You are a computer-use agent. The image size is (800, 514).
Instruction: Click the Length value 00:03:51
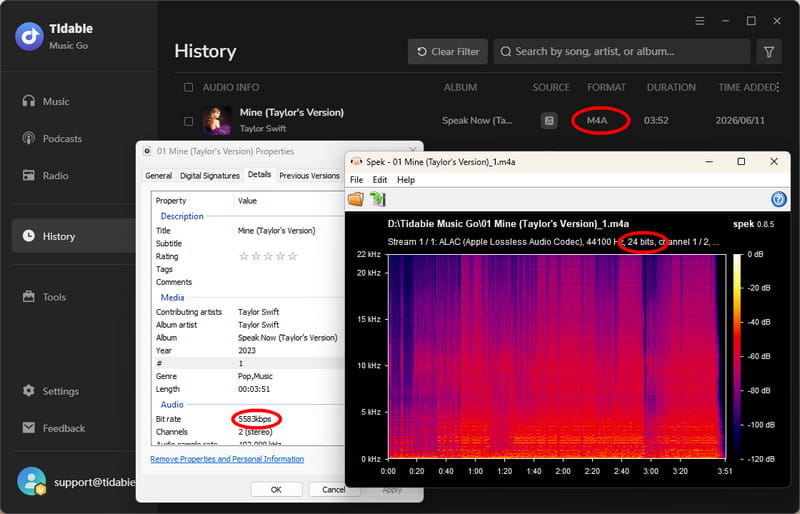coord(254,389)
